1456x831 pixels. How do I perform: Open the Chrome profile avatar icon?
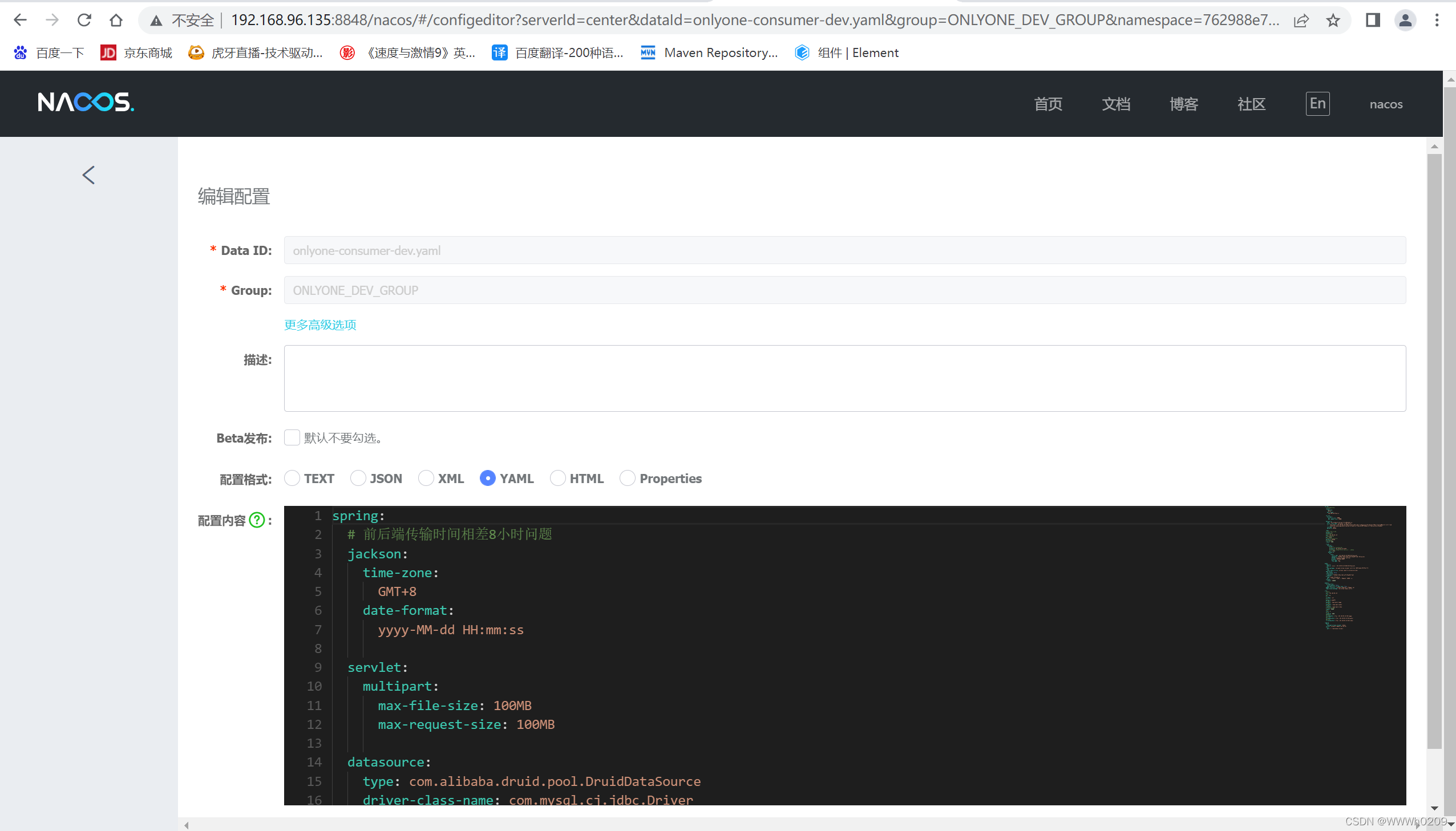pyautogui.click(x=1405, y=21)
